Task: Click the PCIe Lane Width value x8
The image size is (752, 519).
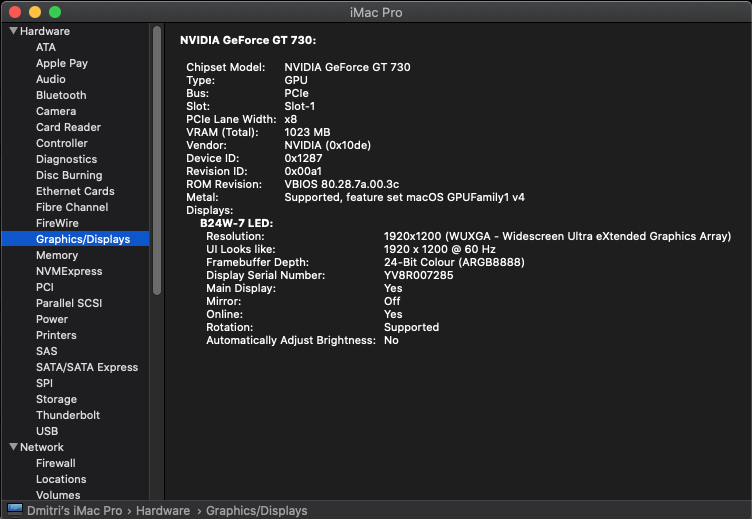Action: pos(291,119)
